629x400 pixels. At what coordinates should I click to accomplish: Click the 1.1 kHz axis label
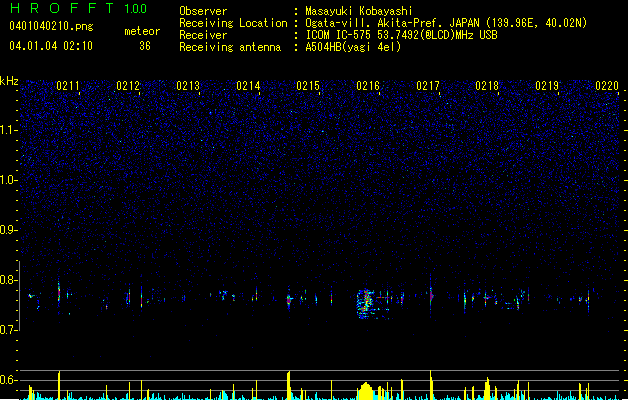tap(8, 130)
